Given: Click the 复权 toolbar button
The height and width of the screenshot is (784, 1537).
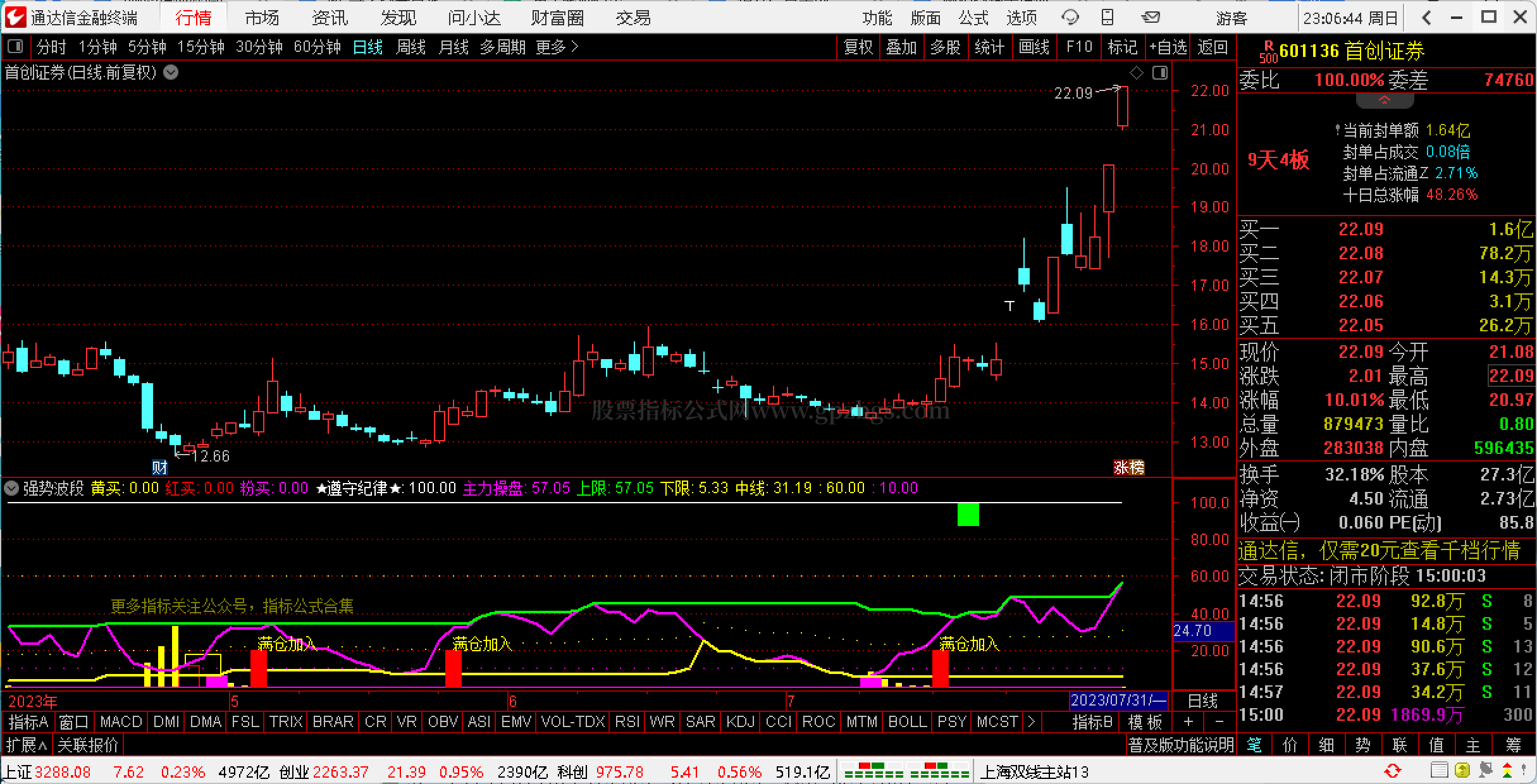Looking at the screenshot, I should 858,47.
